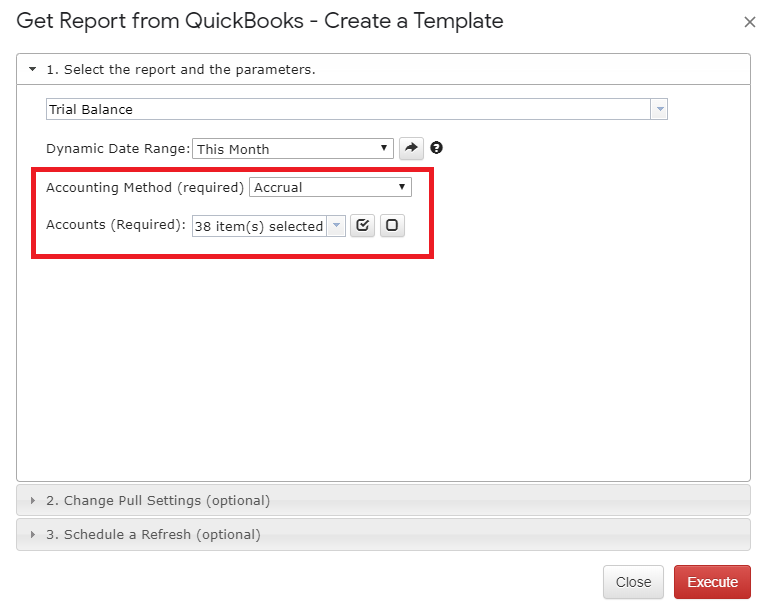Screen dimensions: 765x611
Task: Click the deselect all accounts square icon
Action: (392, 225)
